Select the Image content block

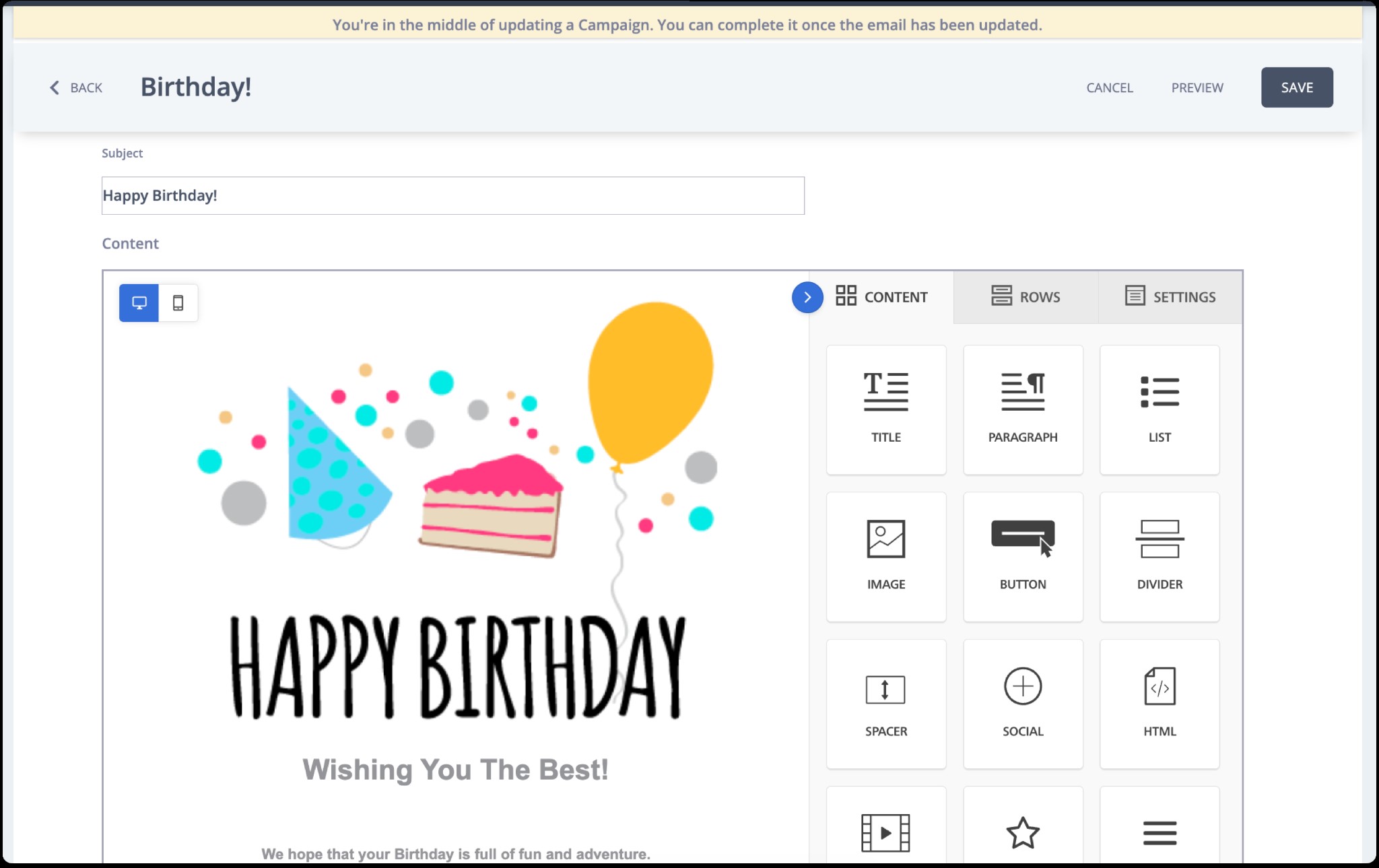(886, 557)
